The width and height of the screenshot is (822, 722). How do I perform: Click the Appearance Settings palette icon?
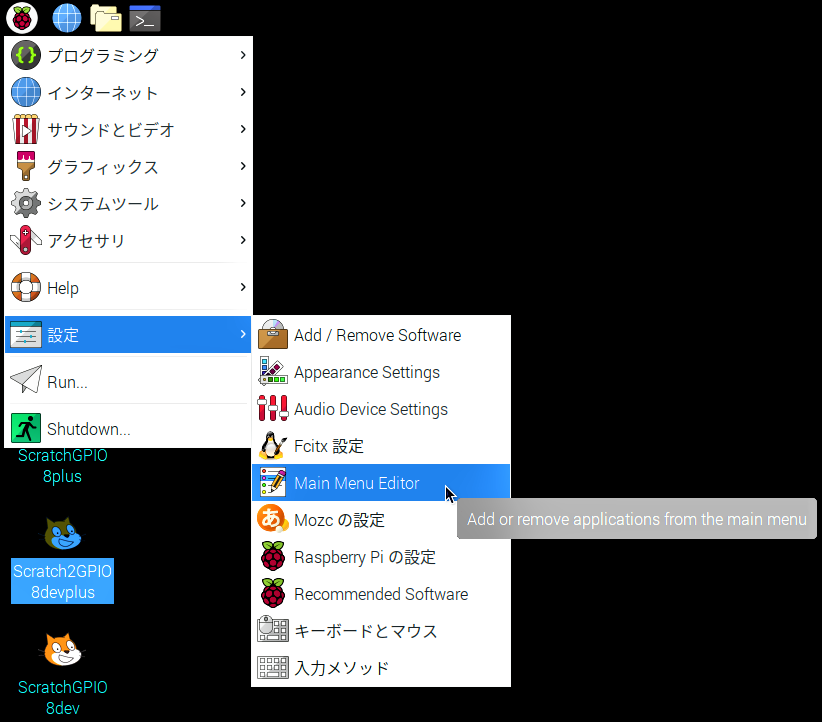(273, 371)
